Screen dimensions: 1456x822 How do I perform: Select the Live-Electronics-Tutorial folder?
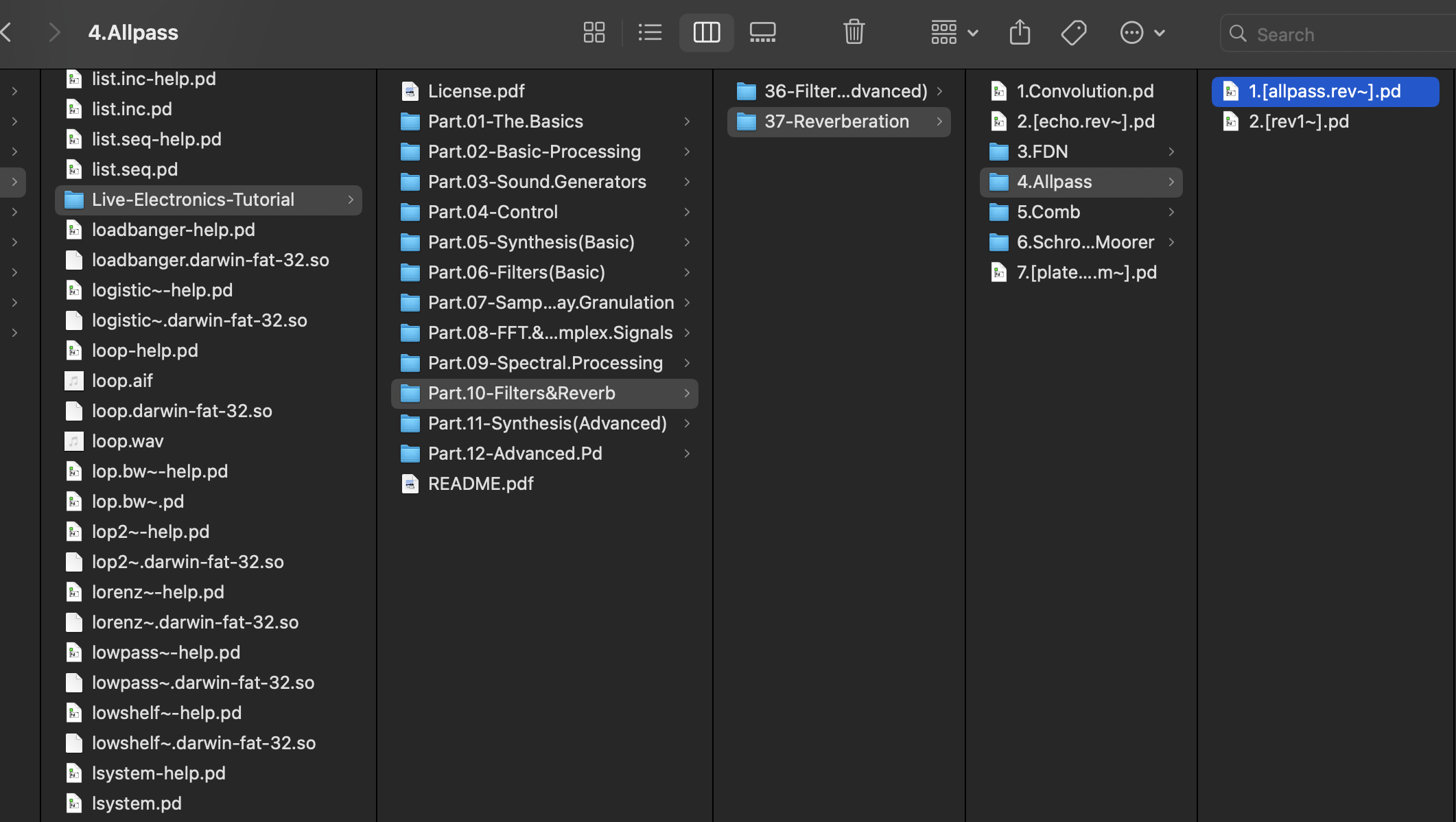click(x=193, y=199)
